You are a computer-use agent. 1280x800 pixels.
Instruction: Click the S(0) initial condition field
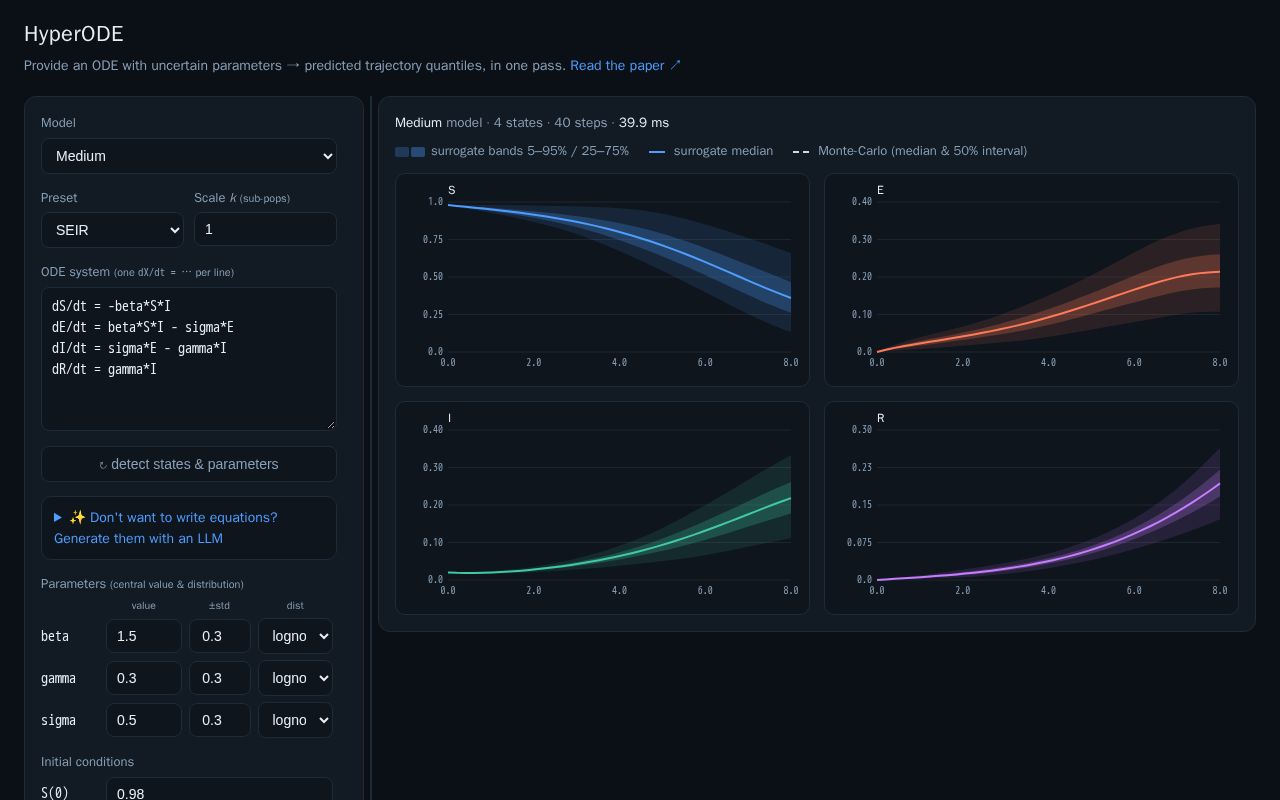point(219,789)
